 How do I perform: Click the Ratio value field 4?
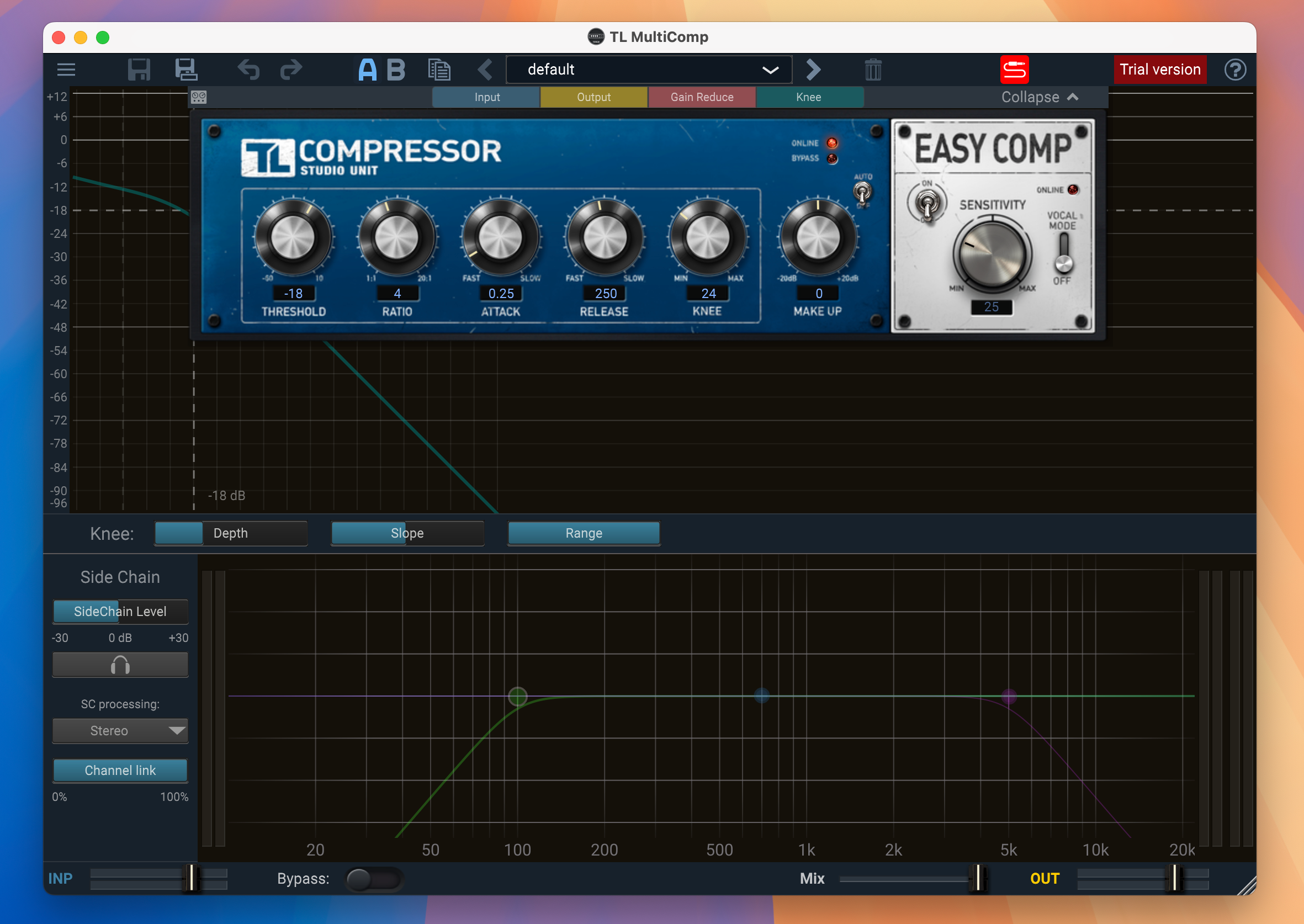397,293
